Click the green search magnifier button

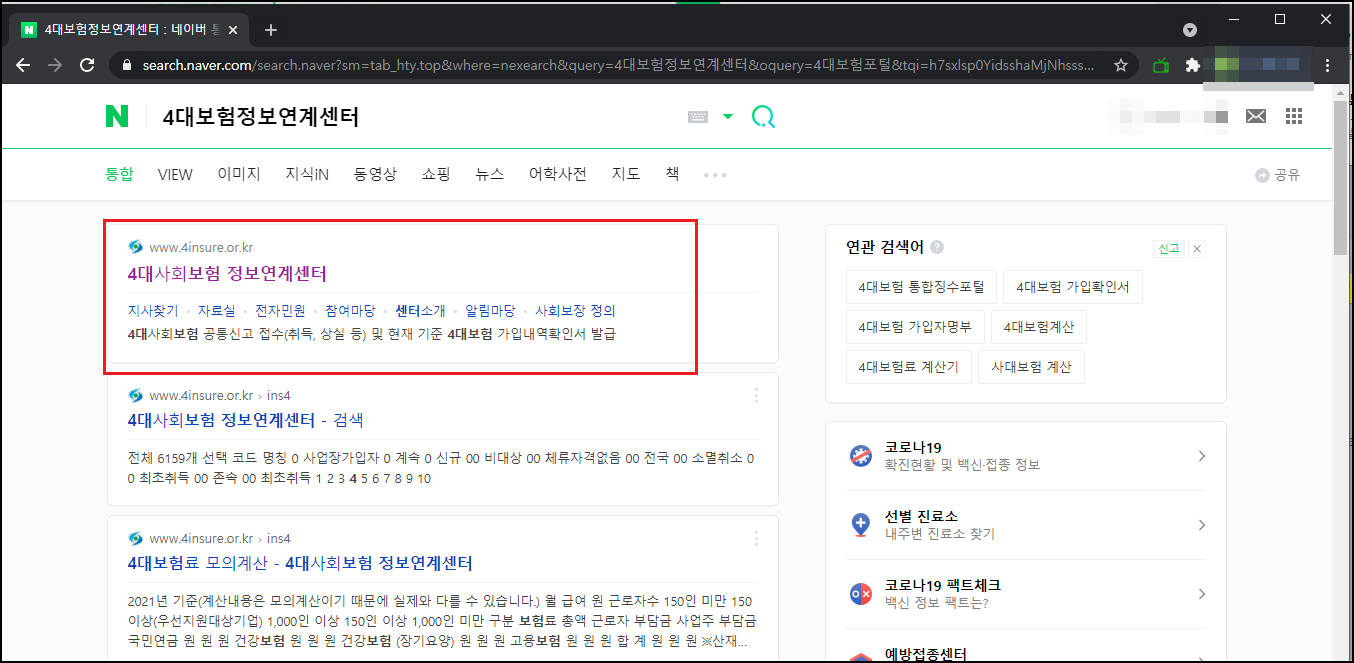click(763, 117)
